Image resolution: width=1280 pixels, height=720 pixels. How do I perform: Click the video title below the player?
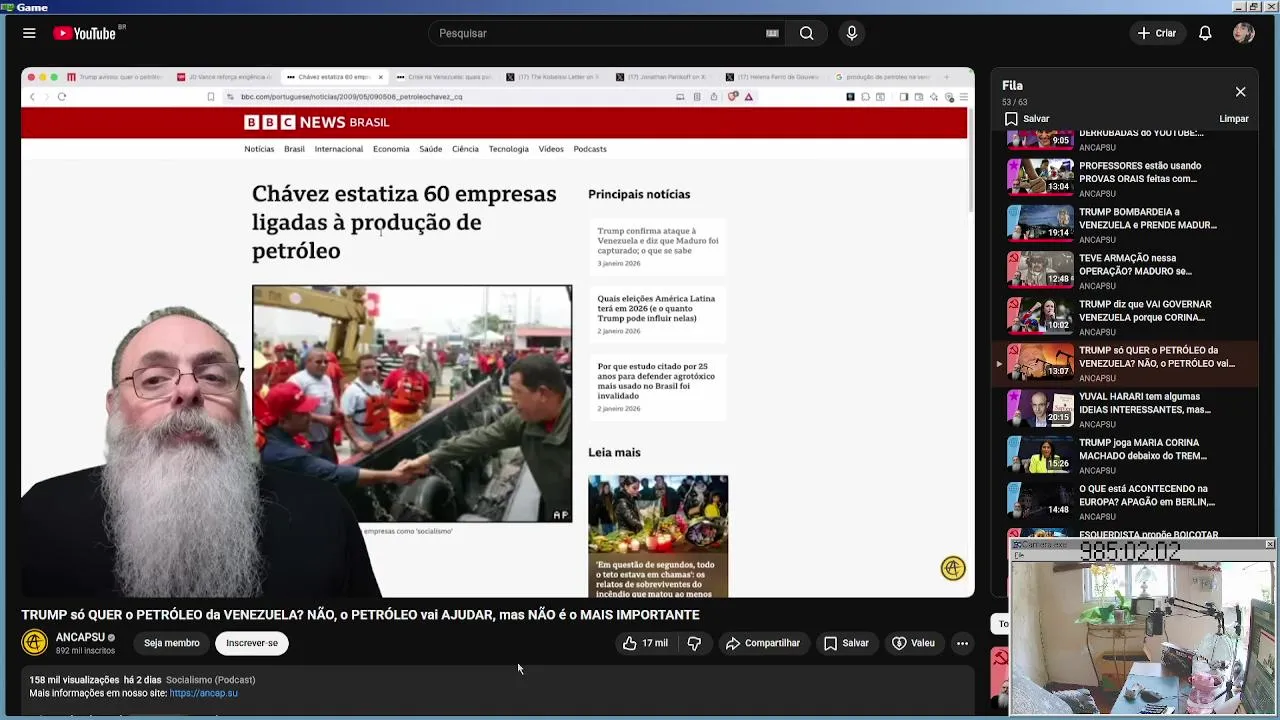[360, 615]
